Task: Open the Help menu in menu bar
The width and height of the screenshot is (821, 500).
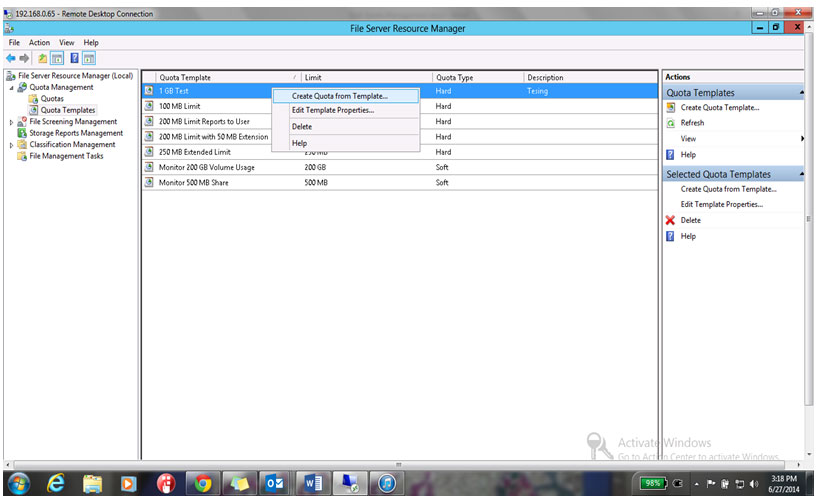Action: 91,42
